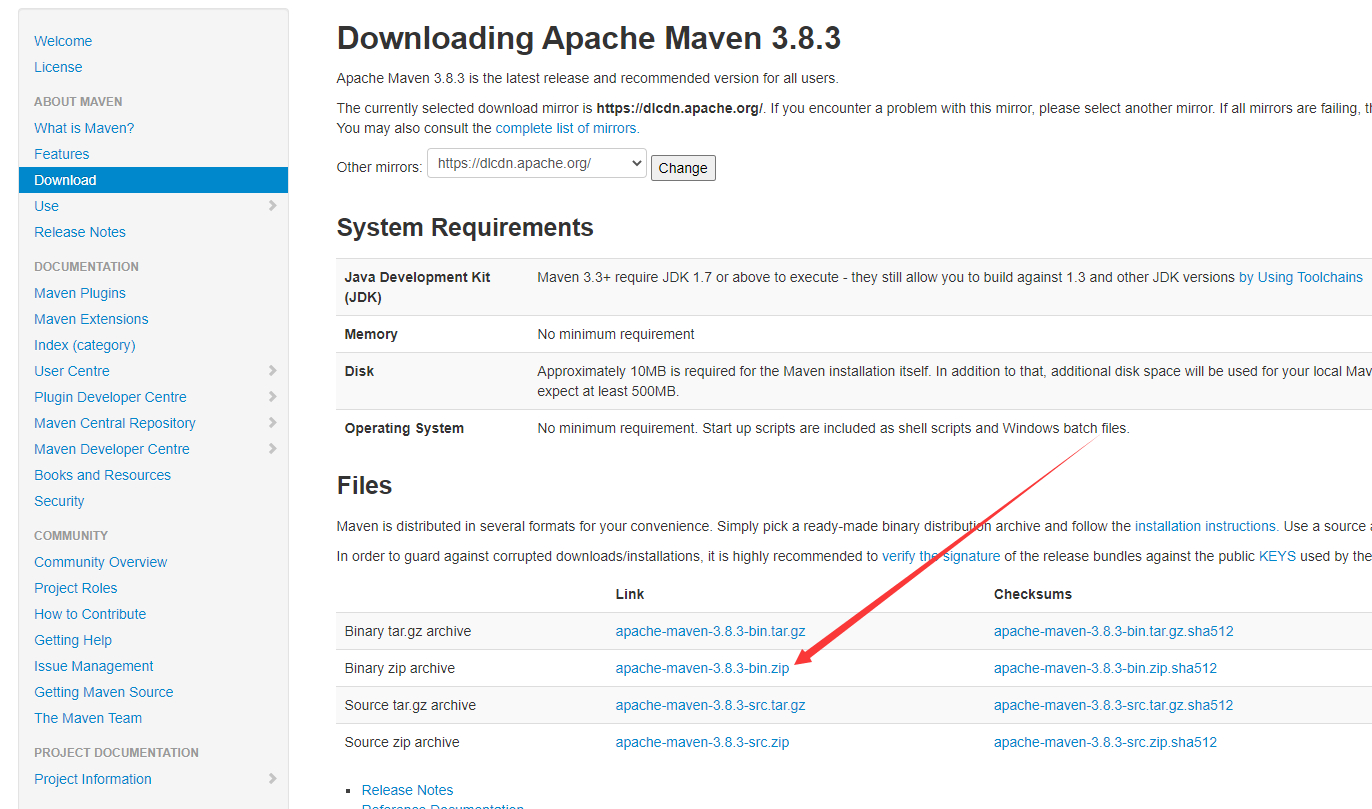
Task: Click 'Source zip archive' row label
Action: pyautogui.click(x=403, y=742)
